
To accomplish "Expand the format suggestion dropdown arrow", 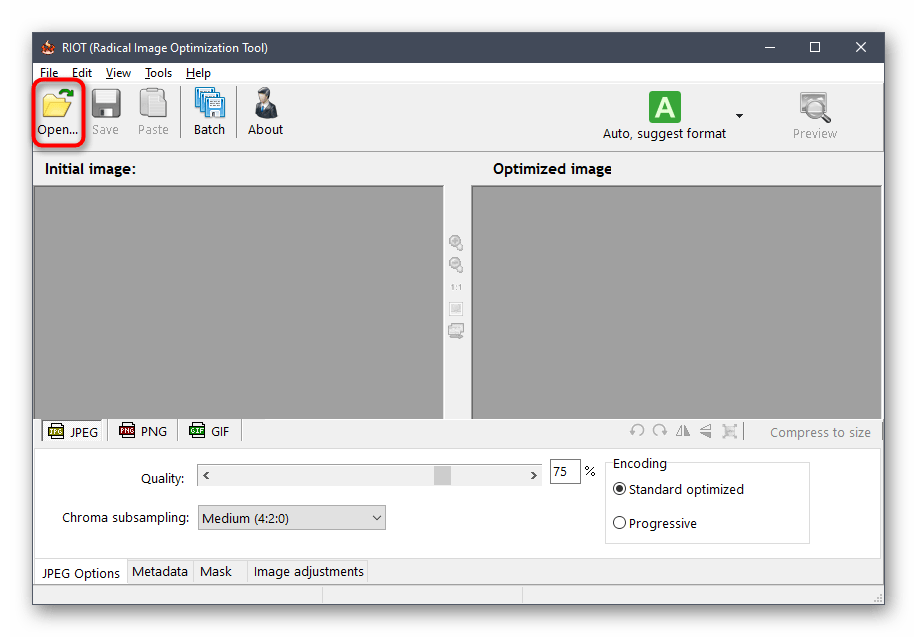I will (x=739, y=116).
